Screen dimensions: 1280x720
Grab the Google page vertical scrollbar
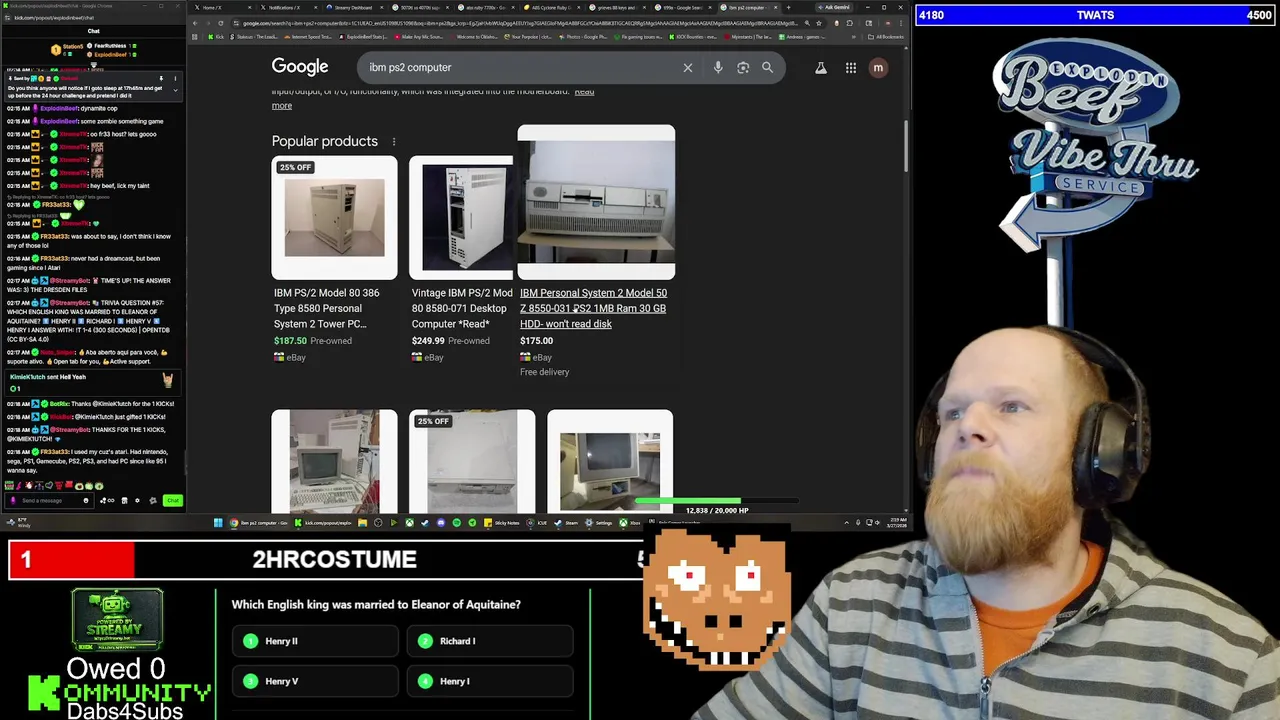(x=906, y=145)
